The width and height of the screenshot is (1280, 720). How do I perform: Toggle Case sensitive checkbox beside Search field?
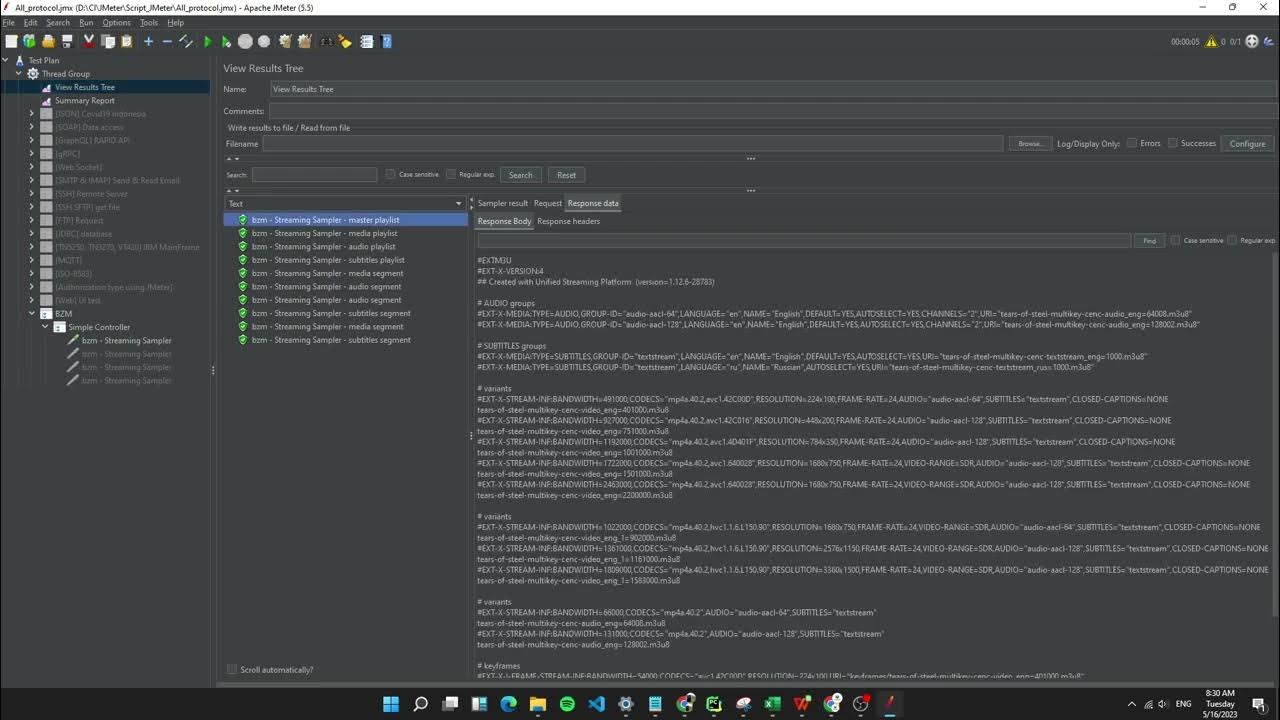pos(391,174)
